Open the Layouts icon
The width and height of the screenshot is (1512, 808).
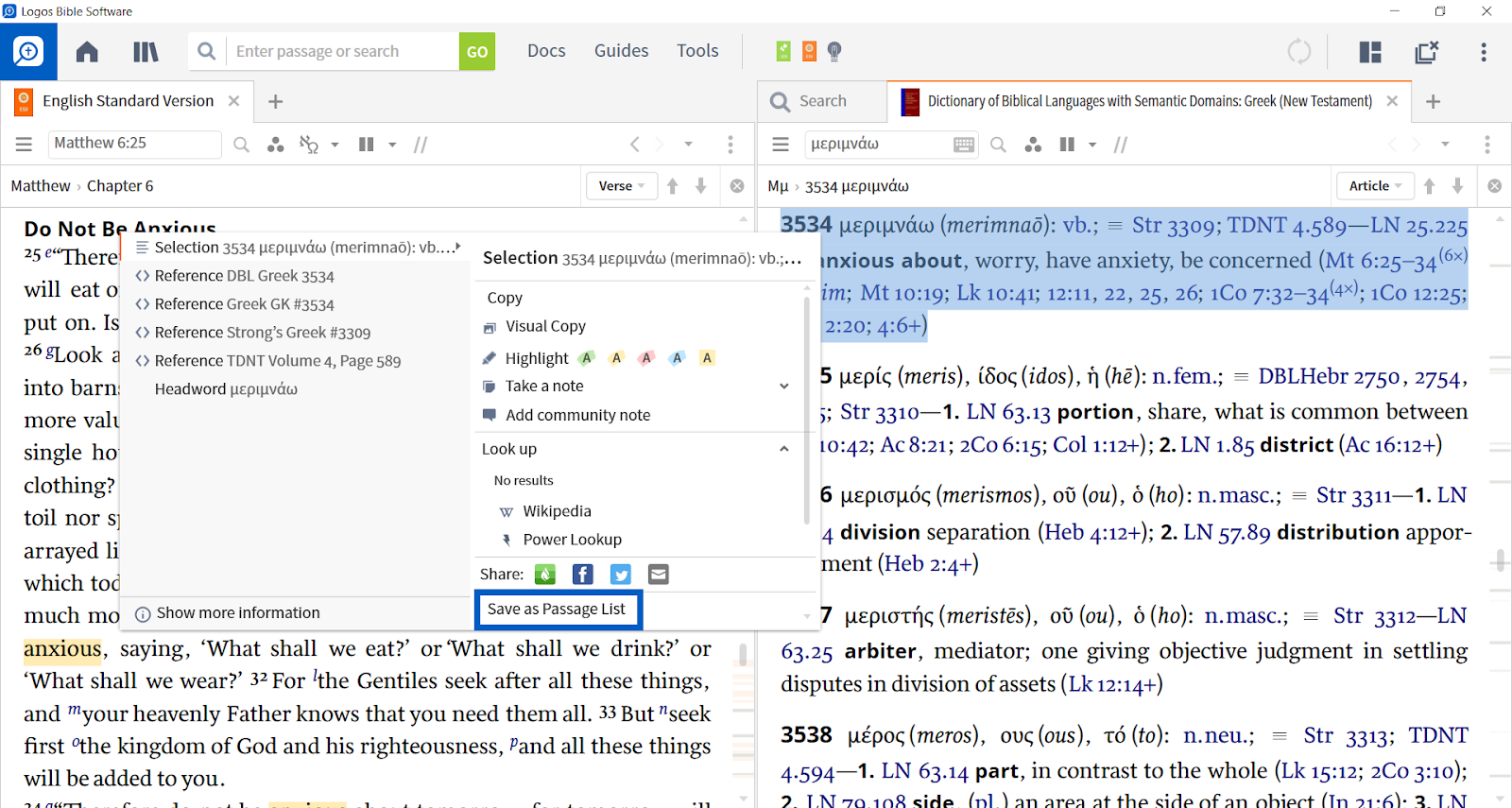click(x=1370, y=51)
